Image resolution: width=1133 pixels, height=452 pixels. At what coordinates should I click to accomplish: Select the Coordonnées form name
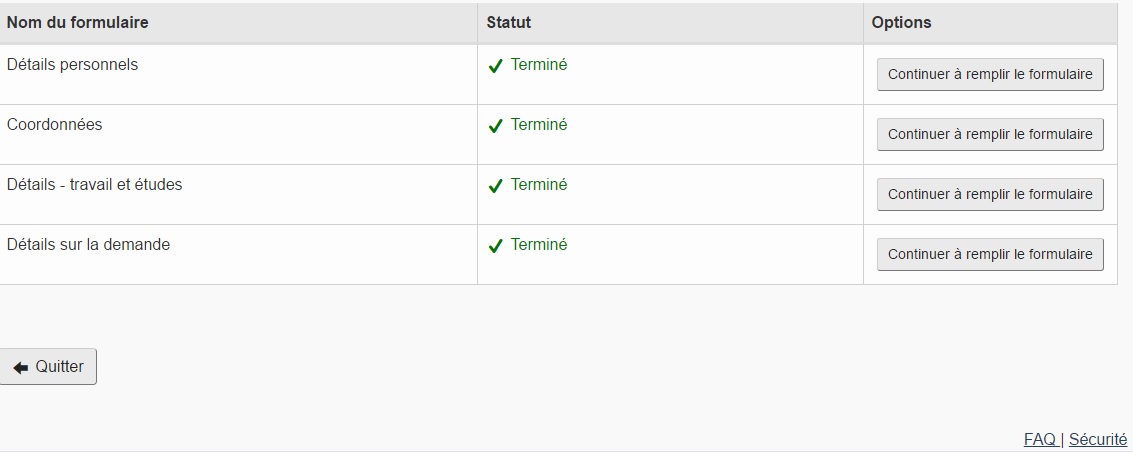[54, 125]
